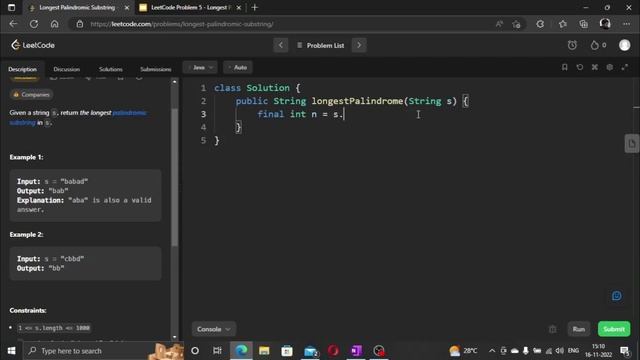Click the icon left of Run
640x360 pixels.
click(x=552, y=329)
